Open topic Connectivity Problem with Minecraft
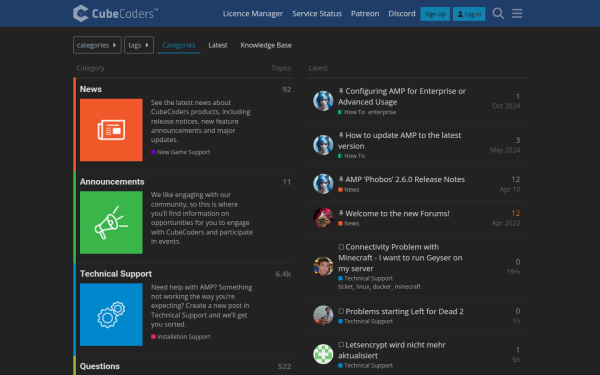 400,258
